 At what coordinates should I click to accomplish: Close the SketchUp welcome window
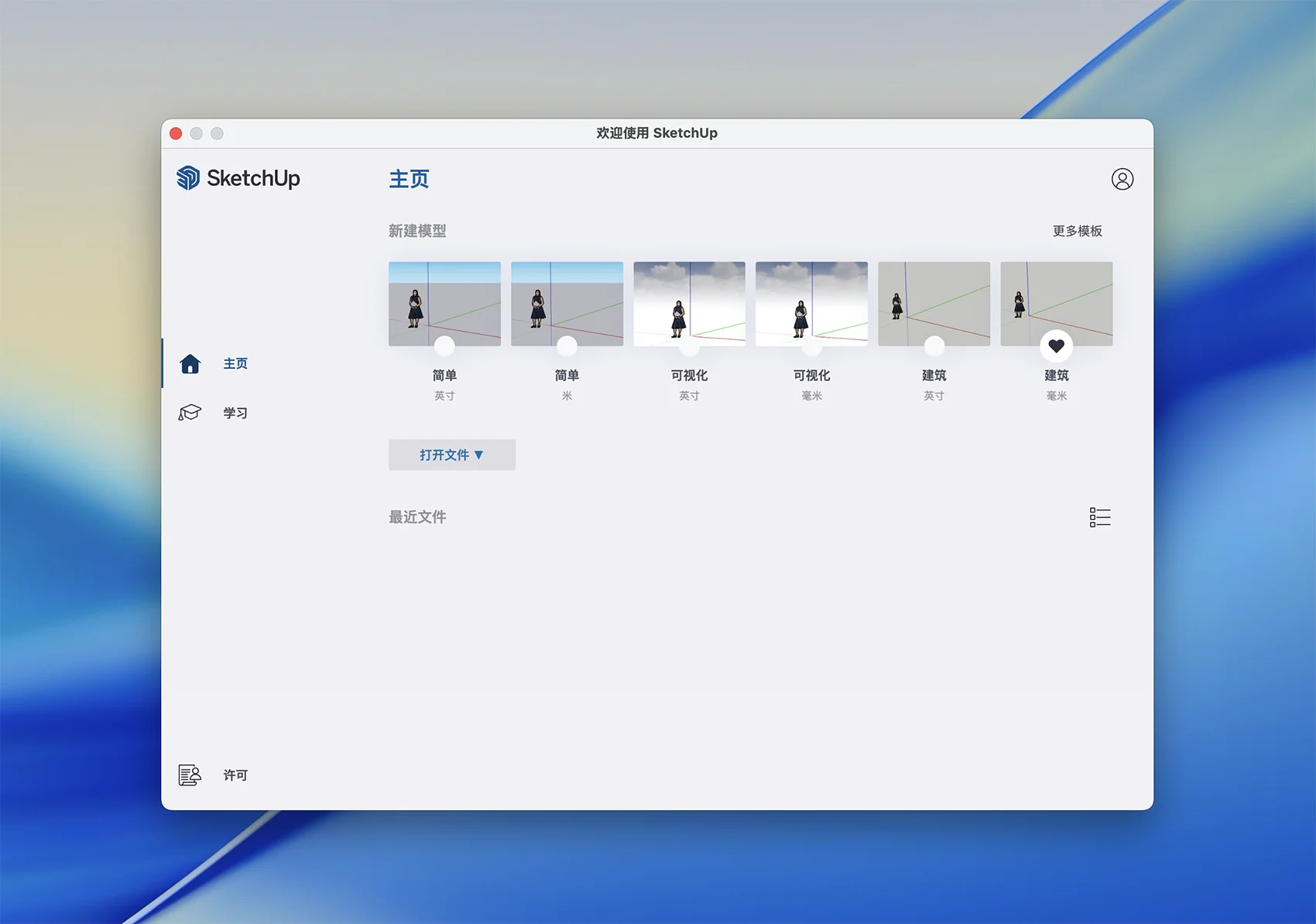tap(176, 133)
